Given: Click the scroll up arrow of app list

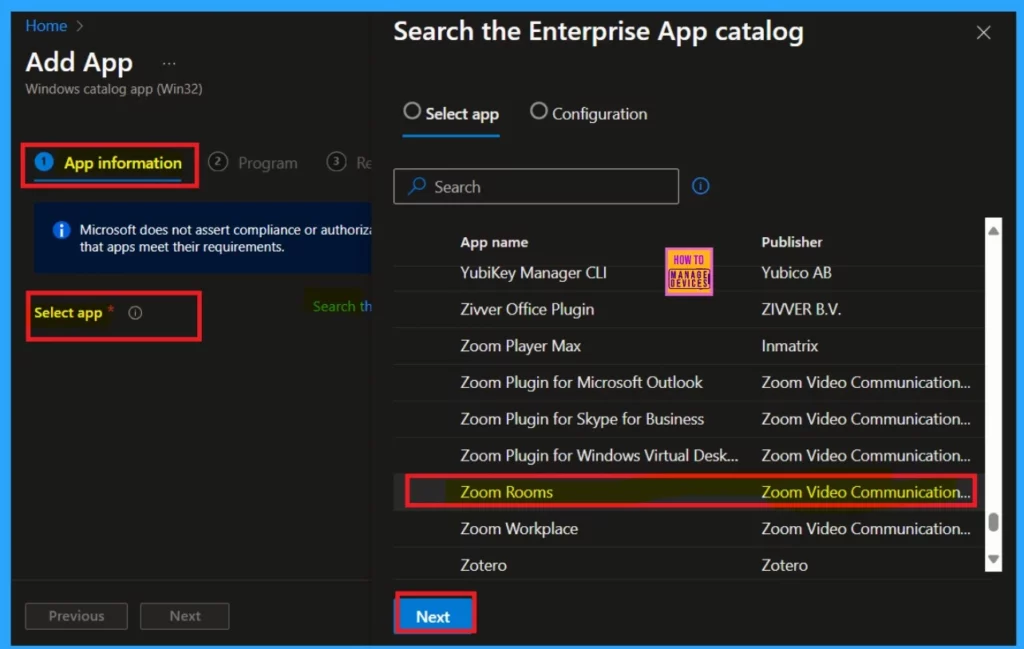Looking at the screenshot, I should click(x=993, y=230).
